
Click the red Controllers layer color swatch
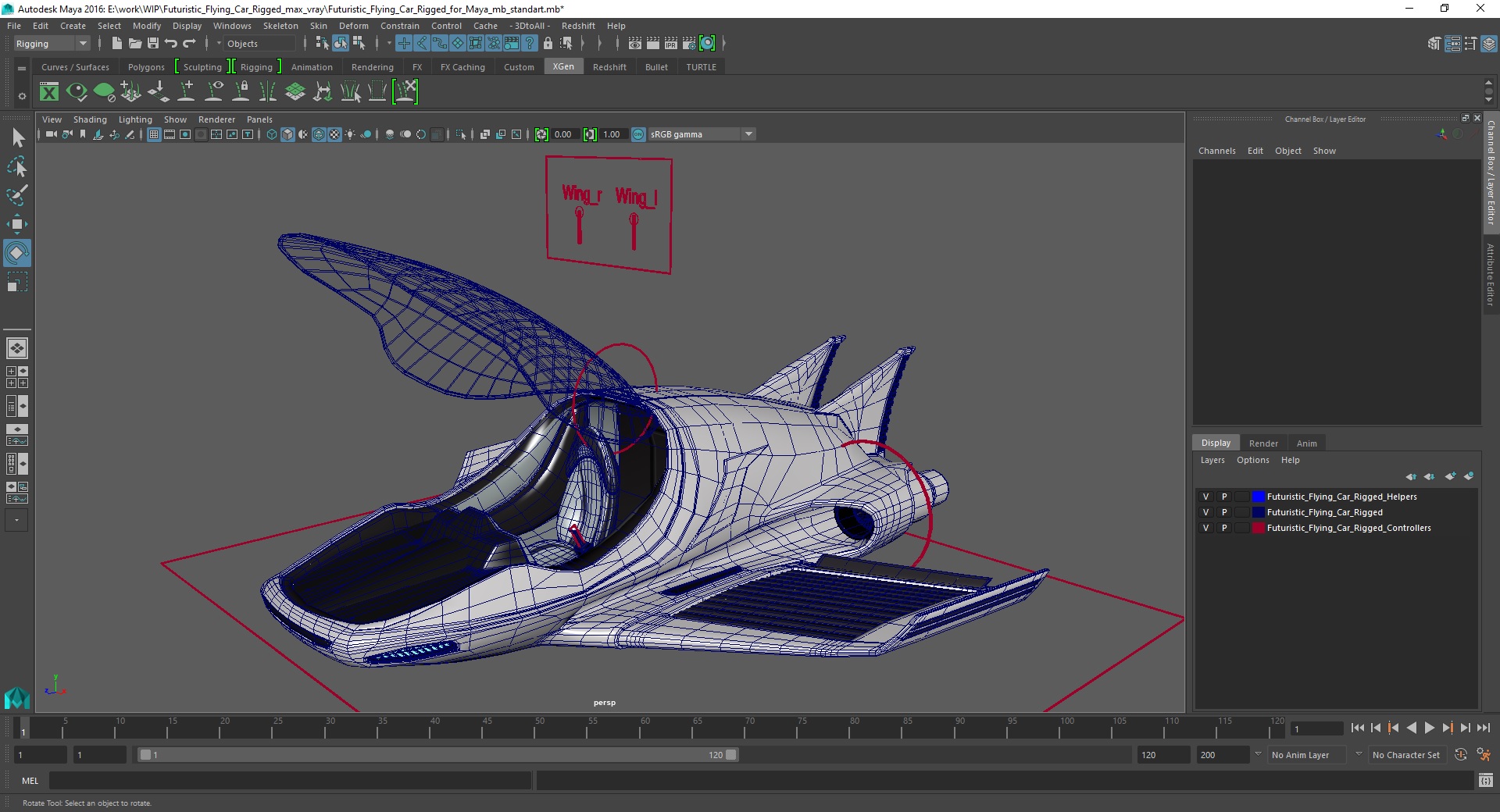[x=1258, y=528]
